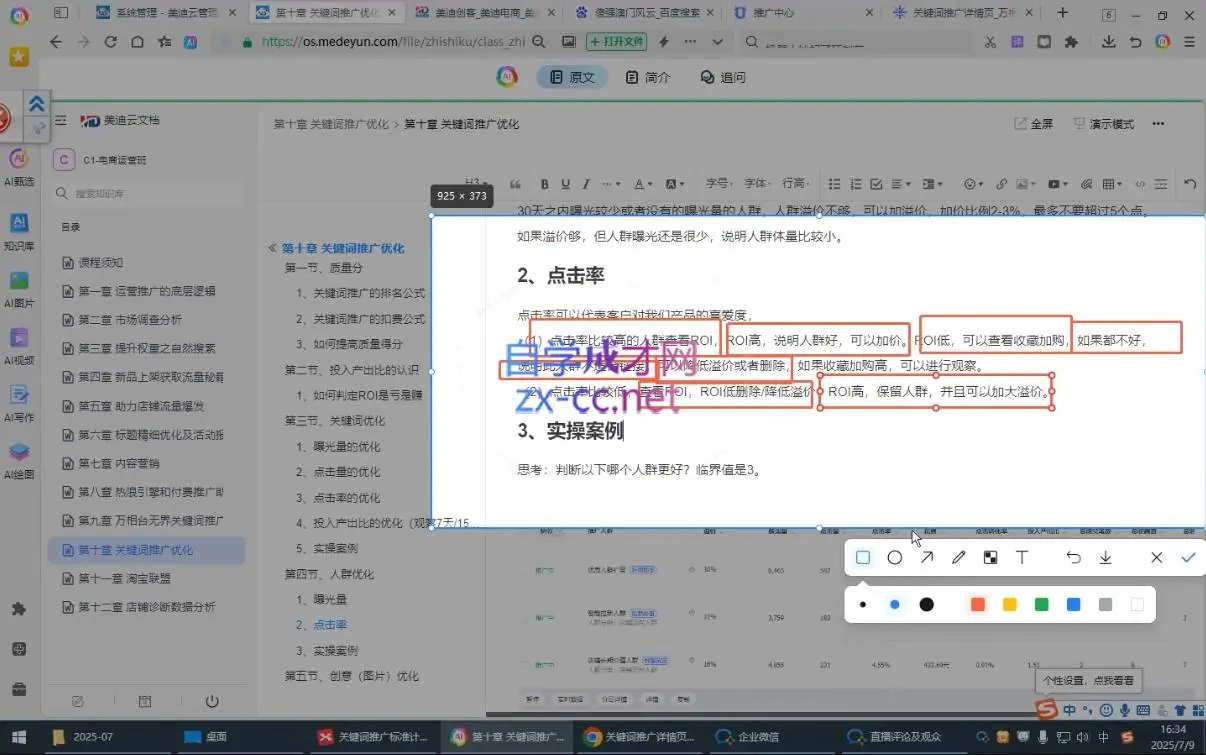Open 企业微信 from the taskbar
This screenshot has height=755, width=1206.
click(x=750, y=737)
